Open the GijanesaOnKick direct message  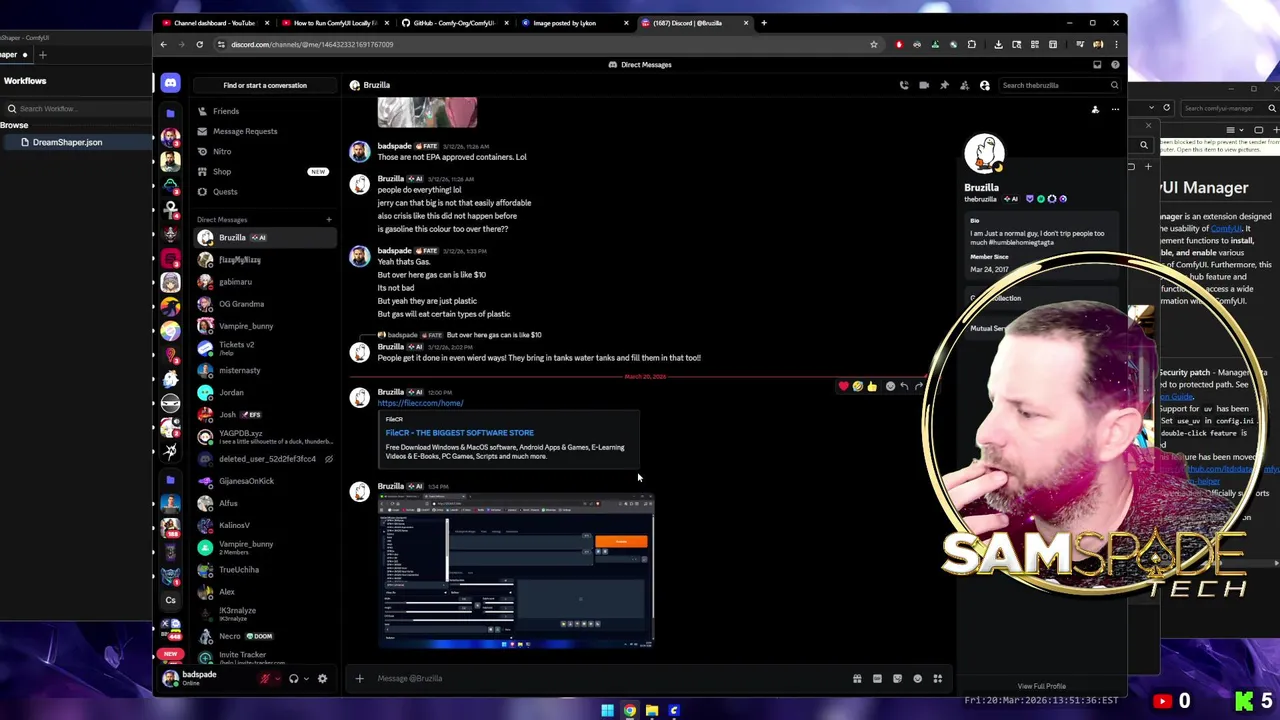pyautogui.click(x=264, y=481)
